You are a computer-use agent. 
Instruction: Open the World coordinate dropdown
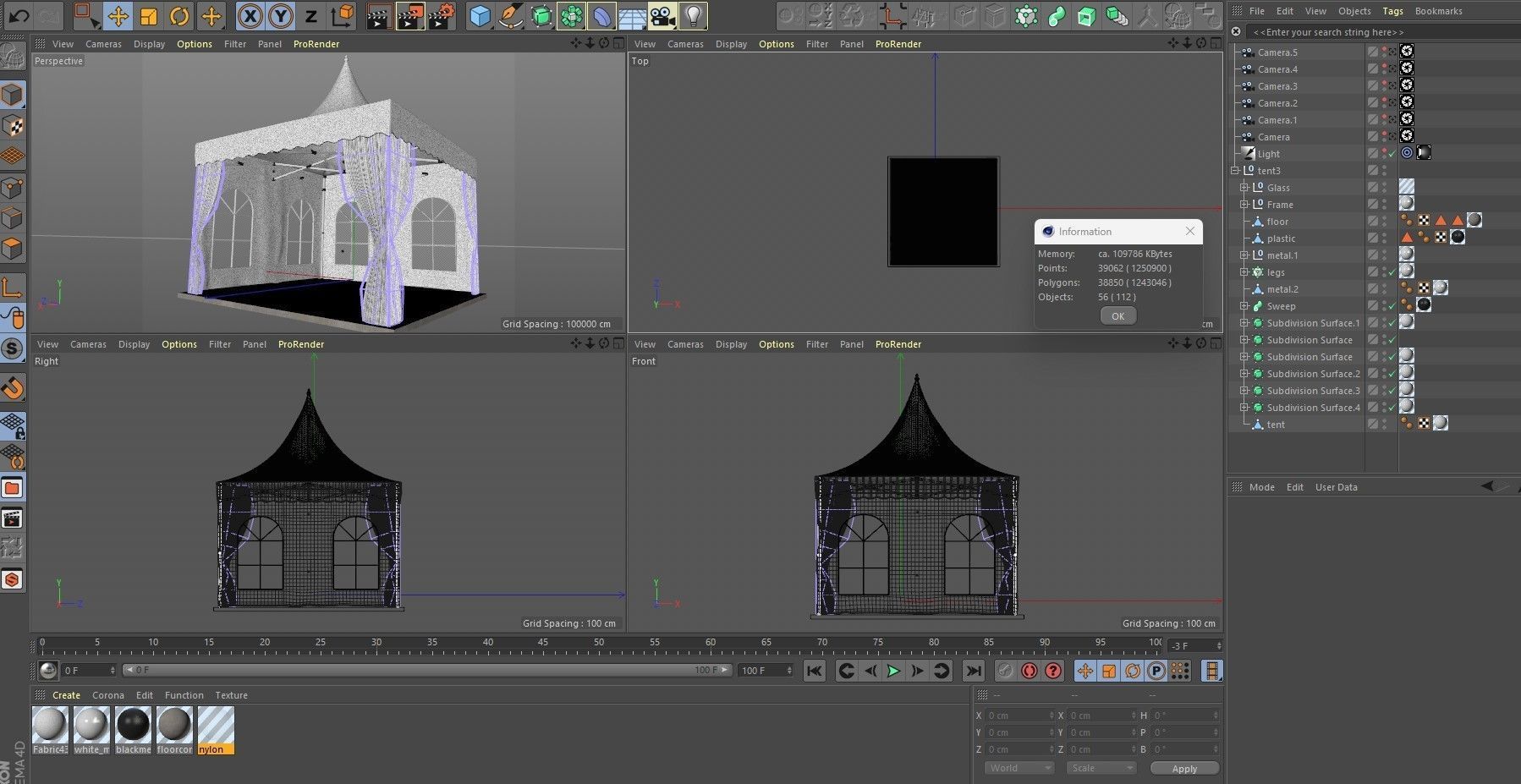coord(1019,768)
